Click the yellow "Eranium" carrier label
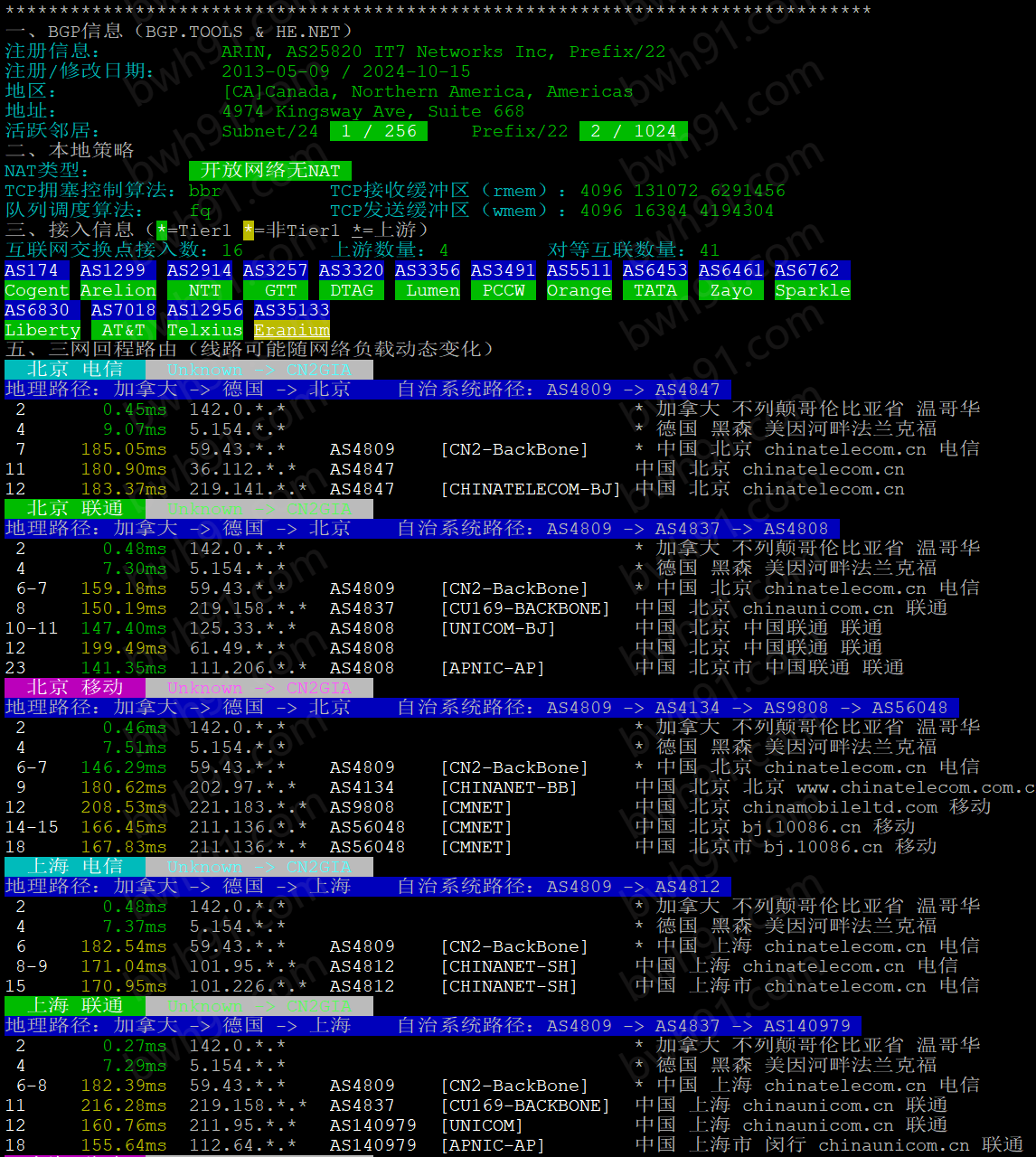 (x=292, y=330)
